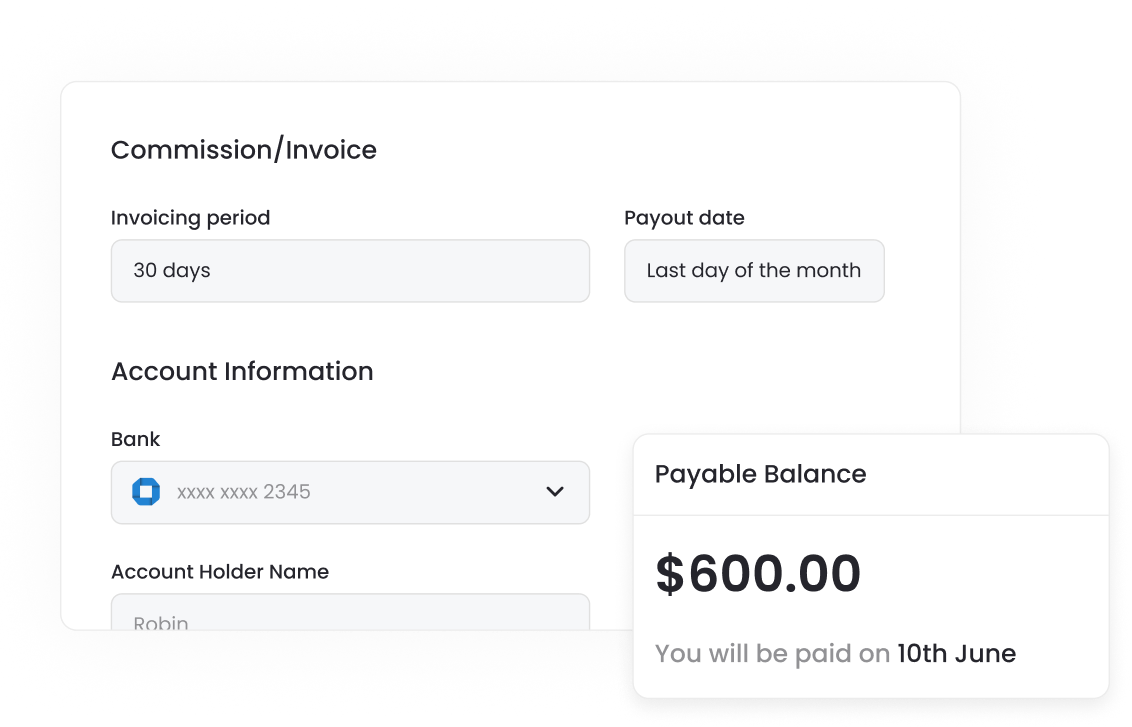Viewport: 1132px width, 727px height.
Task: Open the bank account xxxx 2345 selector
Action: (x=350, y=492)
